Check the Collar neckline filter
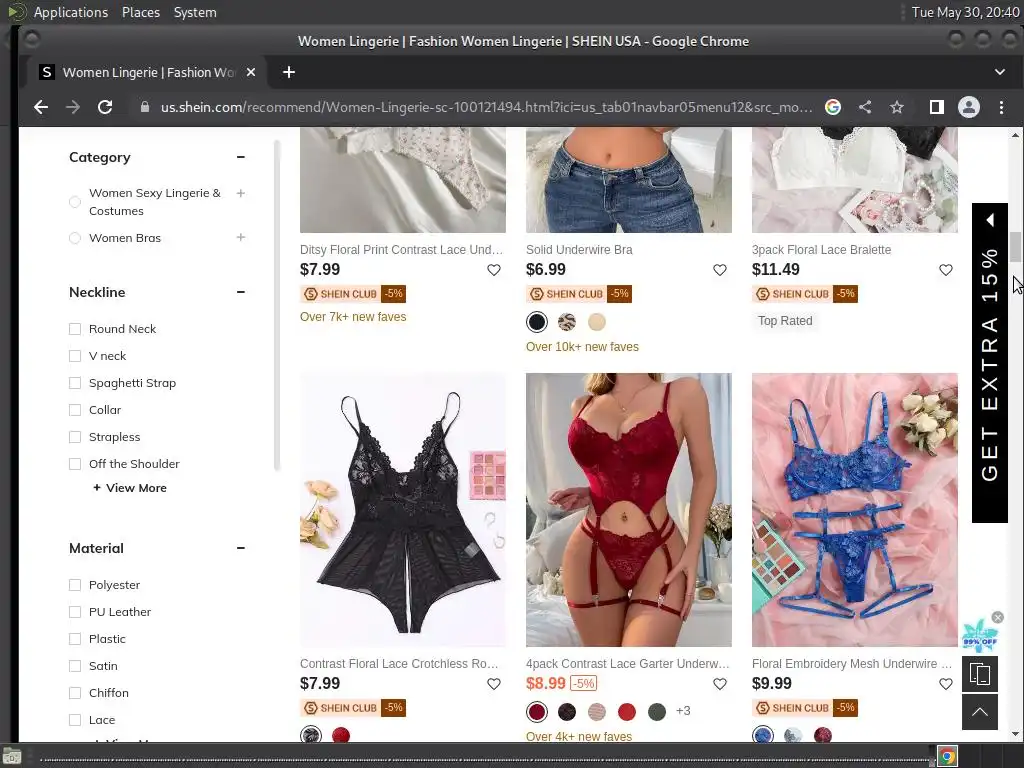Image resolution: width=1024 pixels, height=768 pixels. coord(75,410)
